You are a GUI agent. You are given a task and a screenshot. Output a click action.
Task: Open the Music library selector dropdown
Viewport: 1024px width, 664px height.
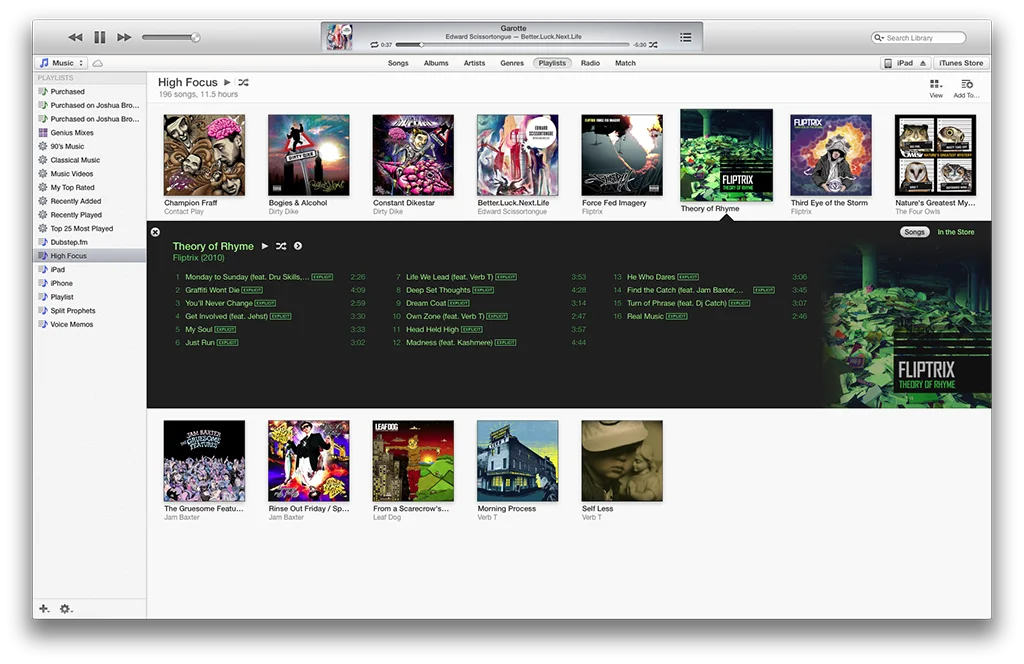pyautogui.click(x=62, y=63)
